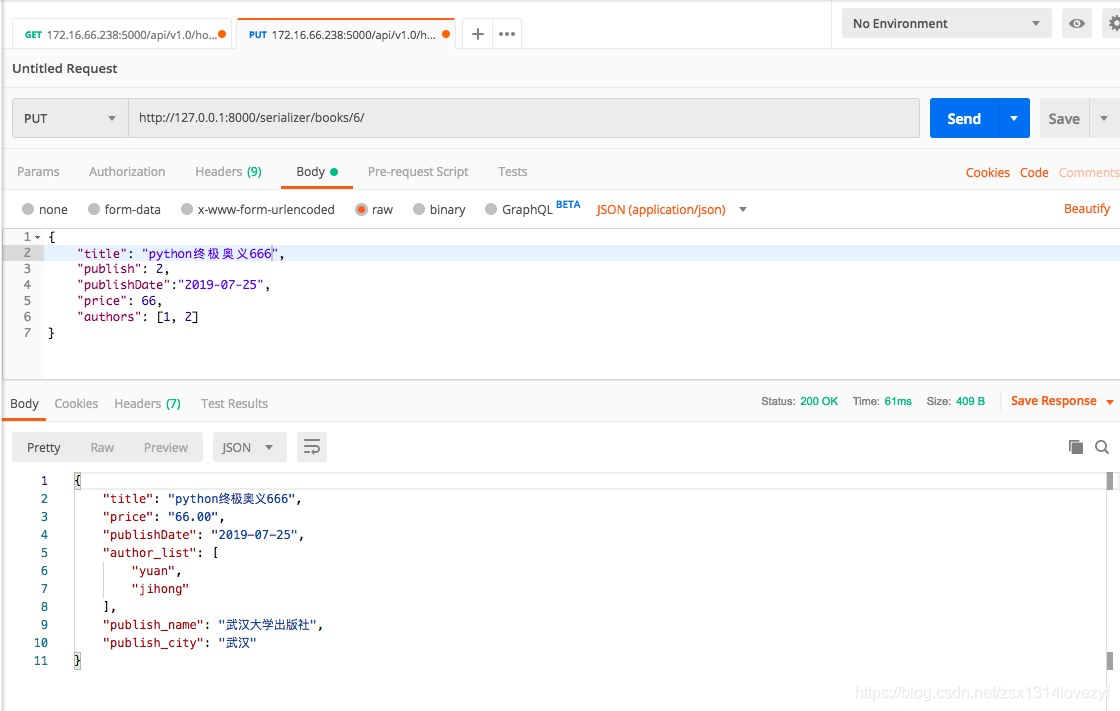
Task: Switch response view to Preview
Action: (166, 447)
